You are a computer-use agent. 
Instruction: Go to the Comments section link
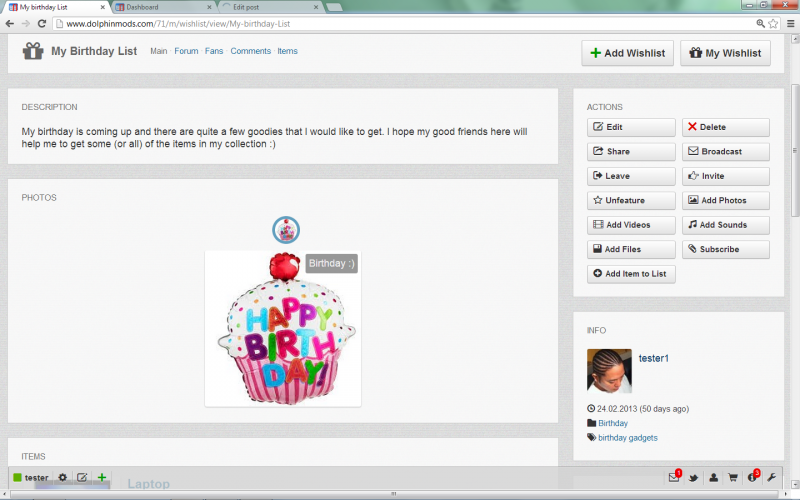point(250,51)
